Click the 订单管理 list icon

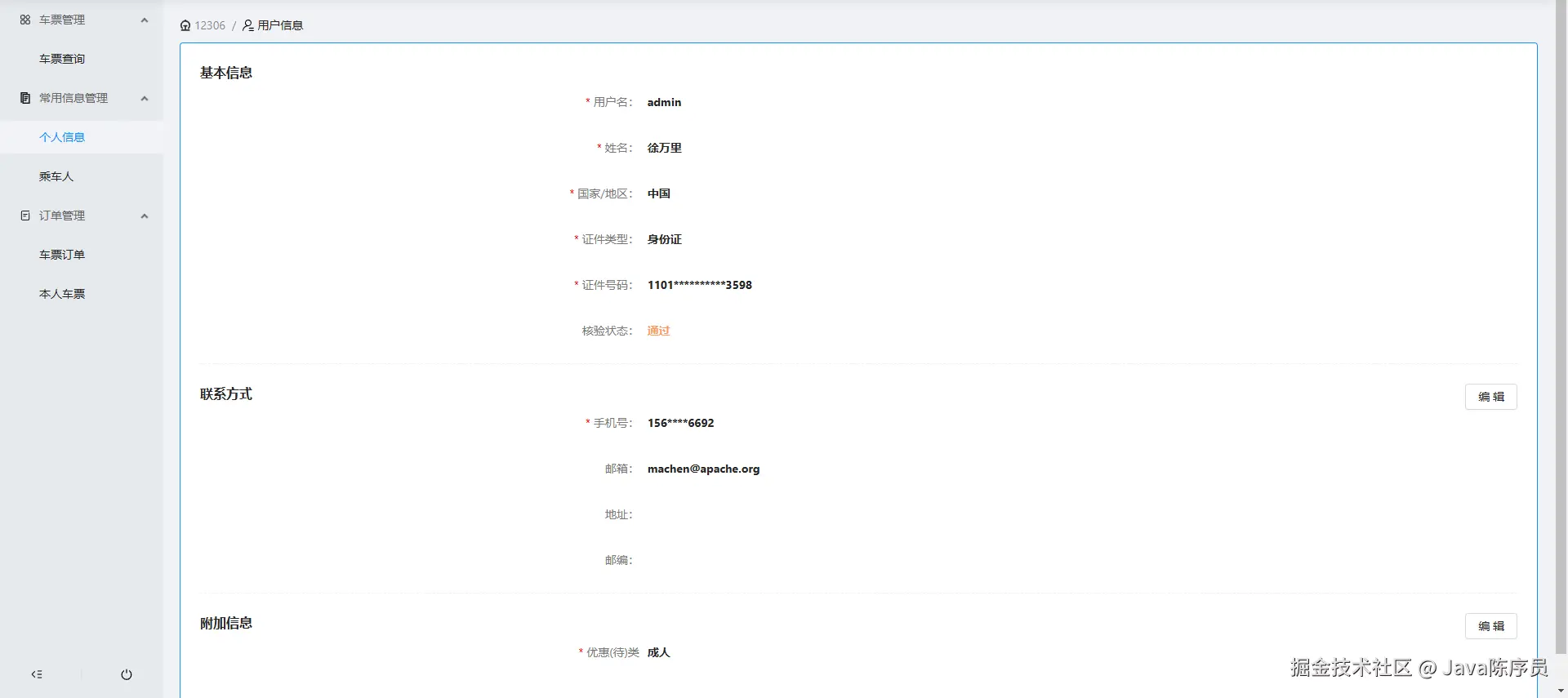coord(25,216)
